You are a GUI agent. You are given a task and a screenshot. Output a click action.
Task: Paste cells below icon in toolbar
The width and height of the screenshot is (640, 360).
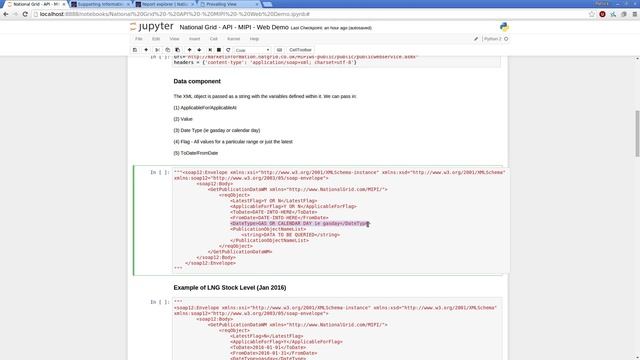pyautogui.click(x=177, y=50)
